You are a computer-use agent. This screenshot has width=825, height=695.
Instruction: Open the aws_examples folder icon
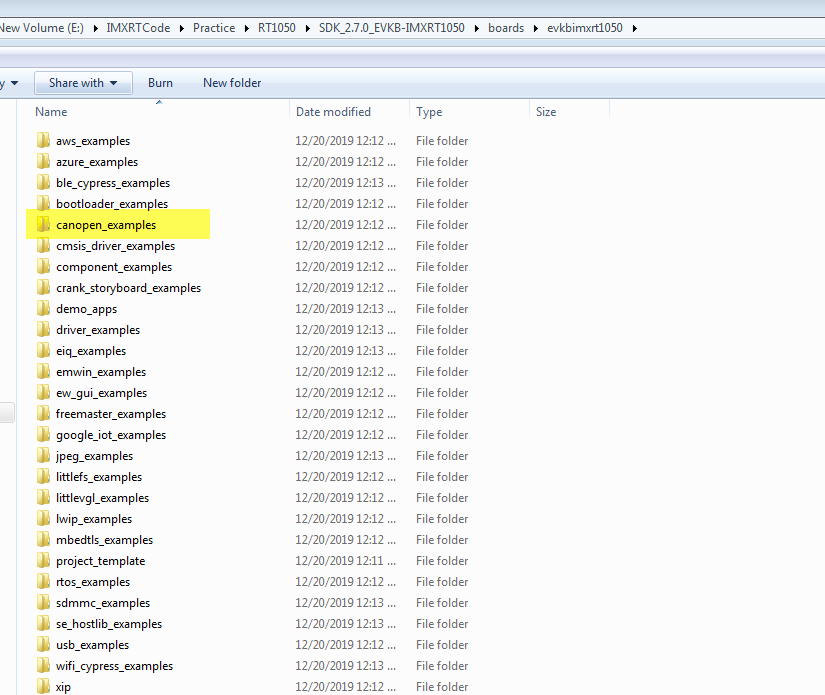tap(44, 140)
